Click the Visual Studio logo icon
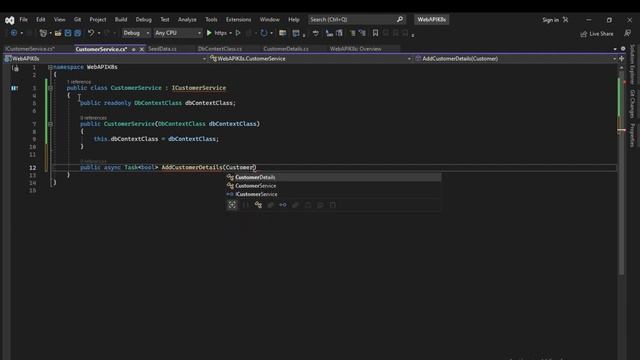This screenshot has width=640, height=360. (x=9, y=20)
